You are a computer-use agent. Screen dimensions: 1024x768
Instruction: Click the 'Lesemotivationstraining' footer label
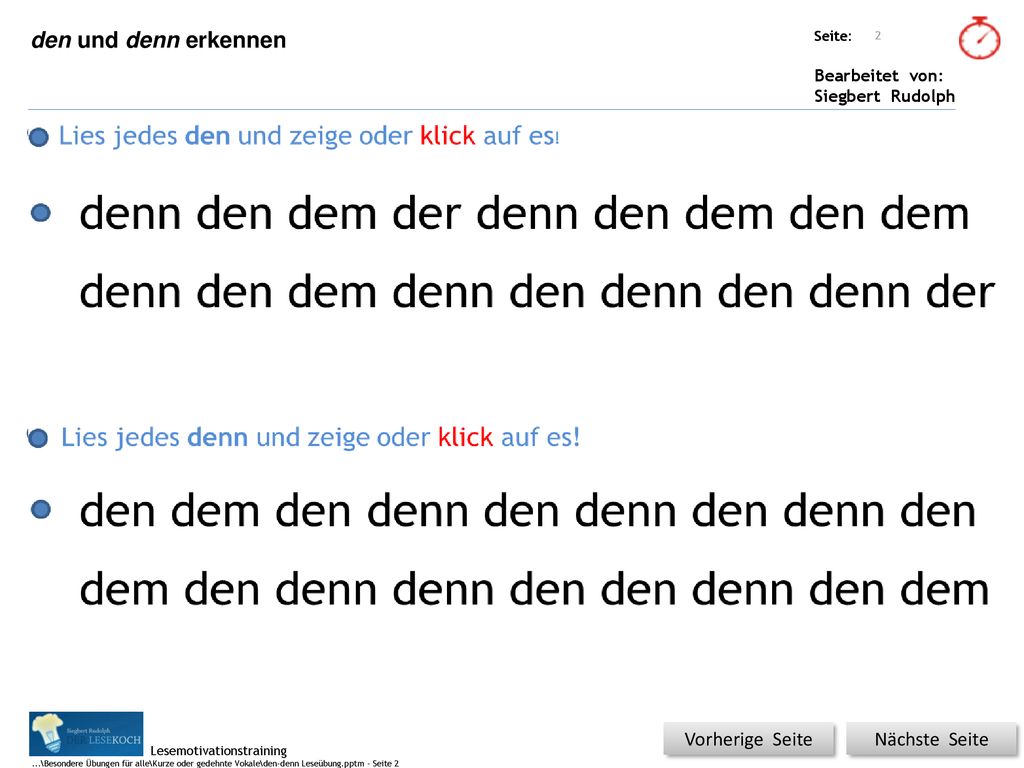[x=219, y=750]
